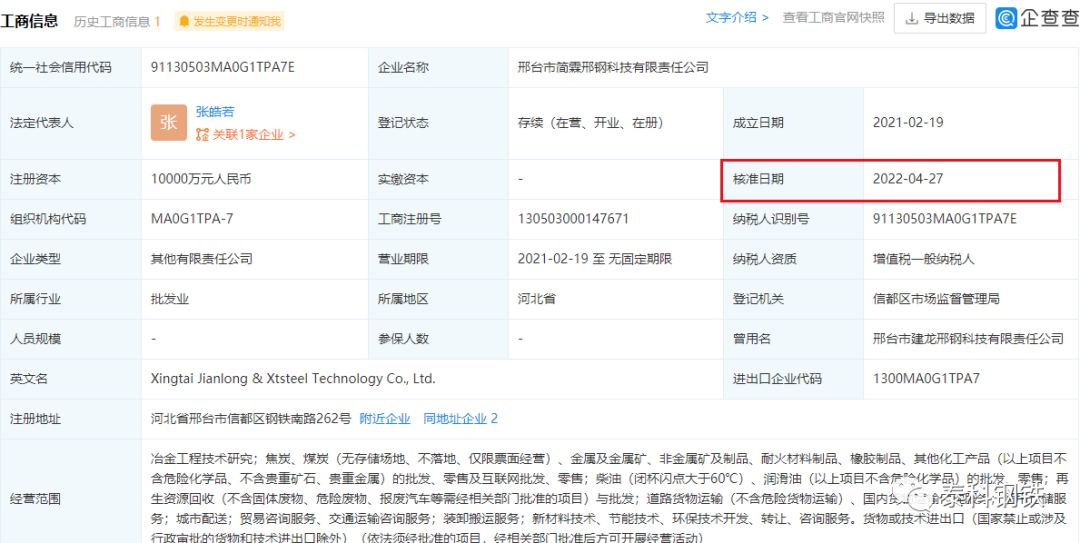Viewport: 1080px width, 543px height.
Task: Open the 关联1家企业 related companies link
Action: tap(246, 134)
